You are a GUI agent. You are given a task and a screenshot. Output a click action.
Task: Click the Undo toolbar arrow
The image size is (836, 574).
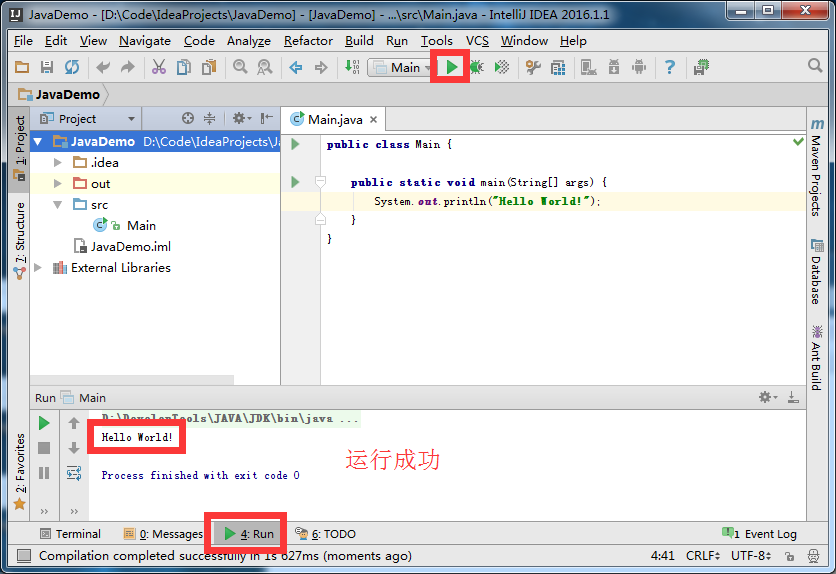click(103, 67)
